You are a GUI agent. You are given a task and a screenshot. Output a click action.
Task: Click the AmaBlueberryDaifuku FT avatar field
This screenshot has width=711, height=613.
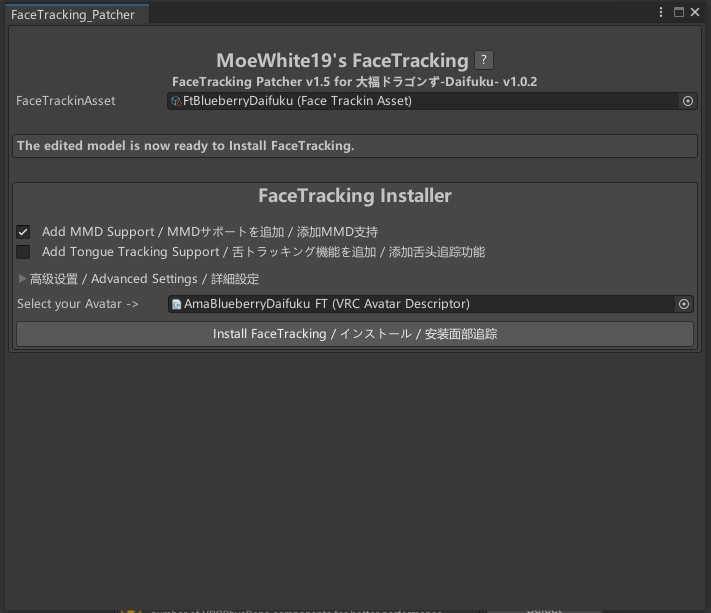430,304
